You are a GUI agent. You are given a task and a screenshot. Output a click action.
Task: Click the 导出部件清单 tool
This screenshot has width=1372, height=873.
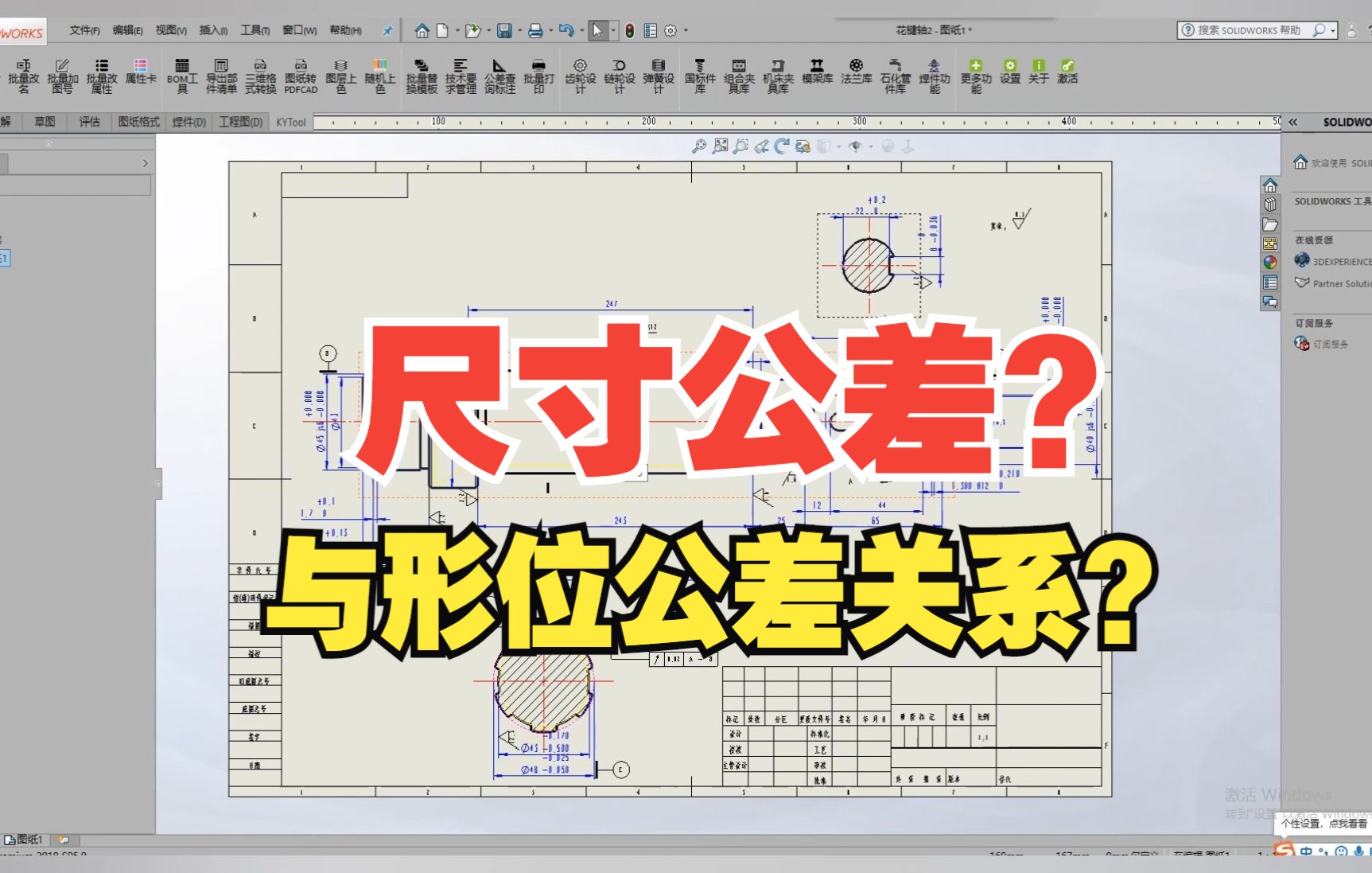coord(221,76)
